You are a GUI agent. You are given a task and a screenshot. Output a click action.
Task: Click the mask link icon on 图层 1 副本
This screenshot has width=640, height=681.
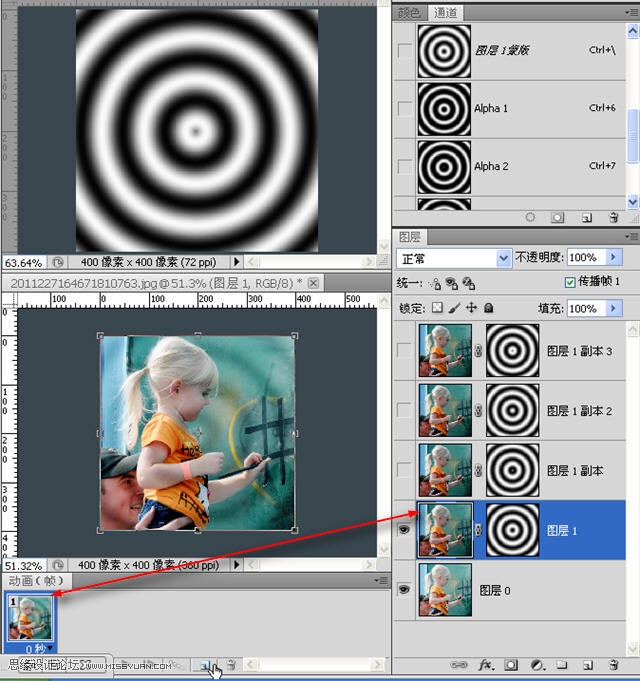click(x=478, y=470)
